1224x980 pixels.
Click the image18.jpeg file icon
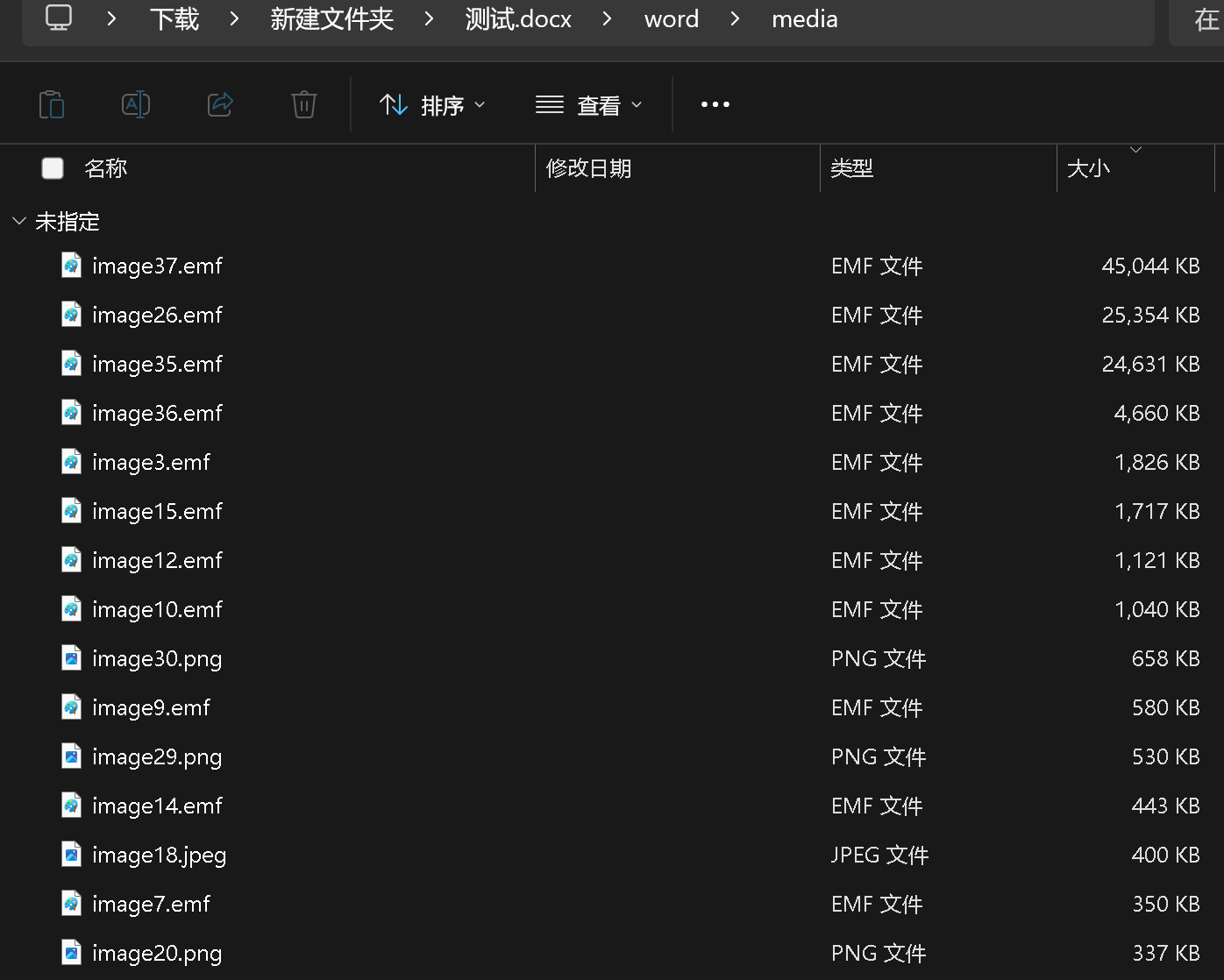(71, 854)
